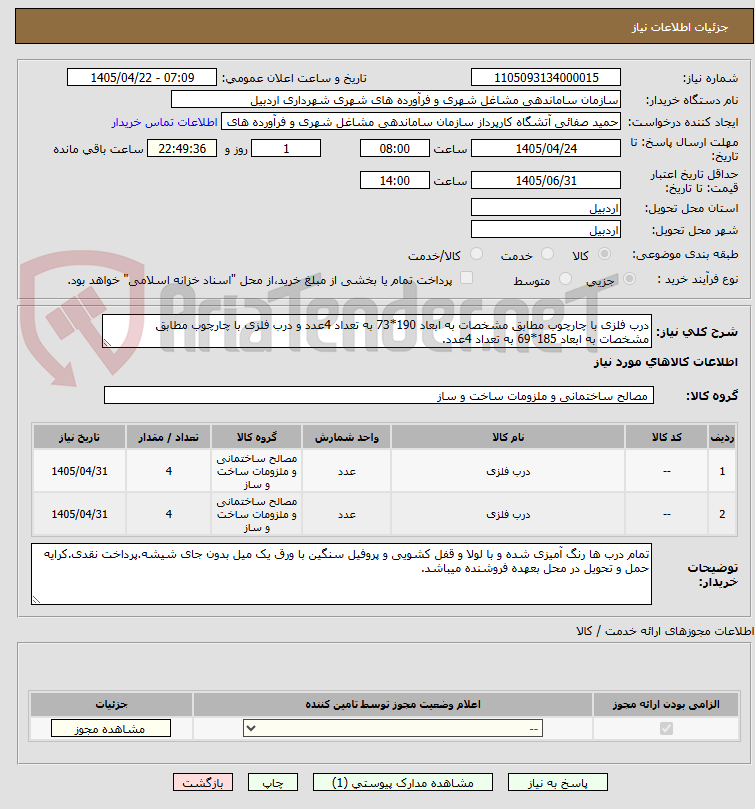Toggle the اسناد خزانه اسلامی payment checkbox
This screenshot has height=809, width=755.
(x=466, y=278)
